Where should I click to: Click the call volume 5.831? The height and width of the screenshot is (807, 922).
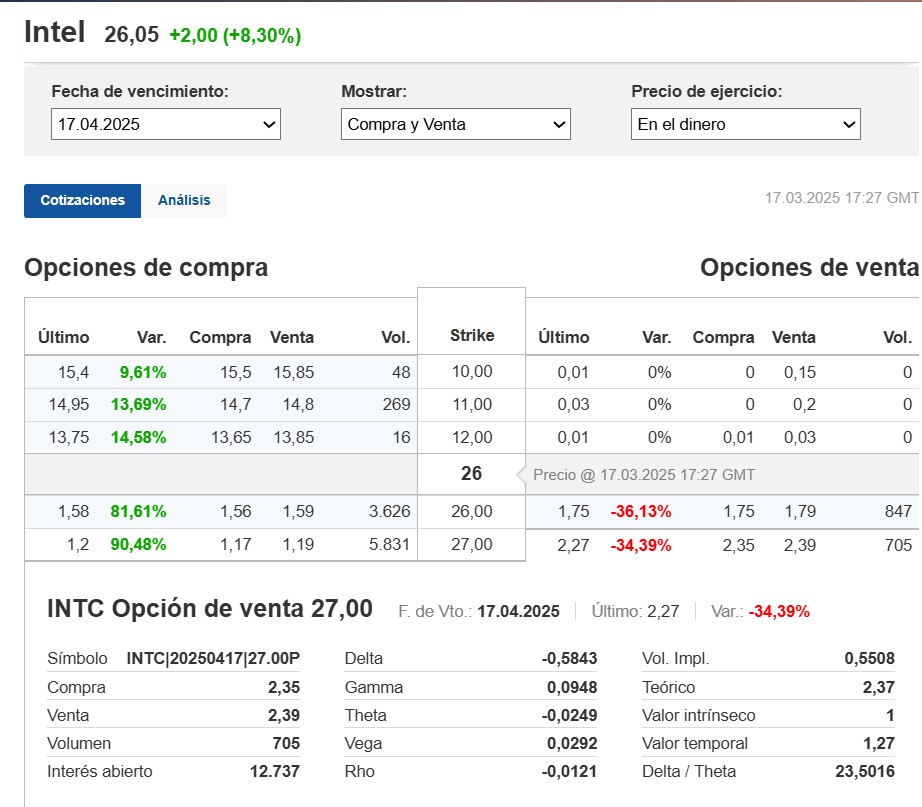(x=389, y=545)
